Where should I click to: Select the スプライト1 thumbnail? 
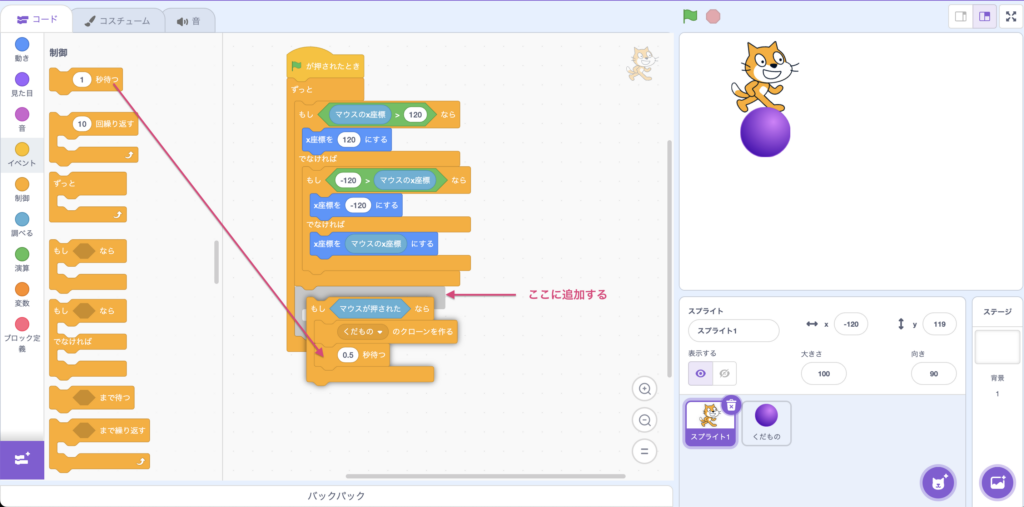(x=710, y=423)
